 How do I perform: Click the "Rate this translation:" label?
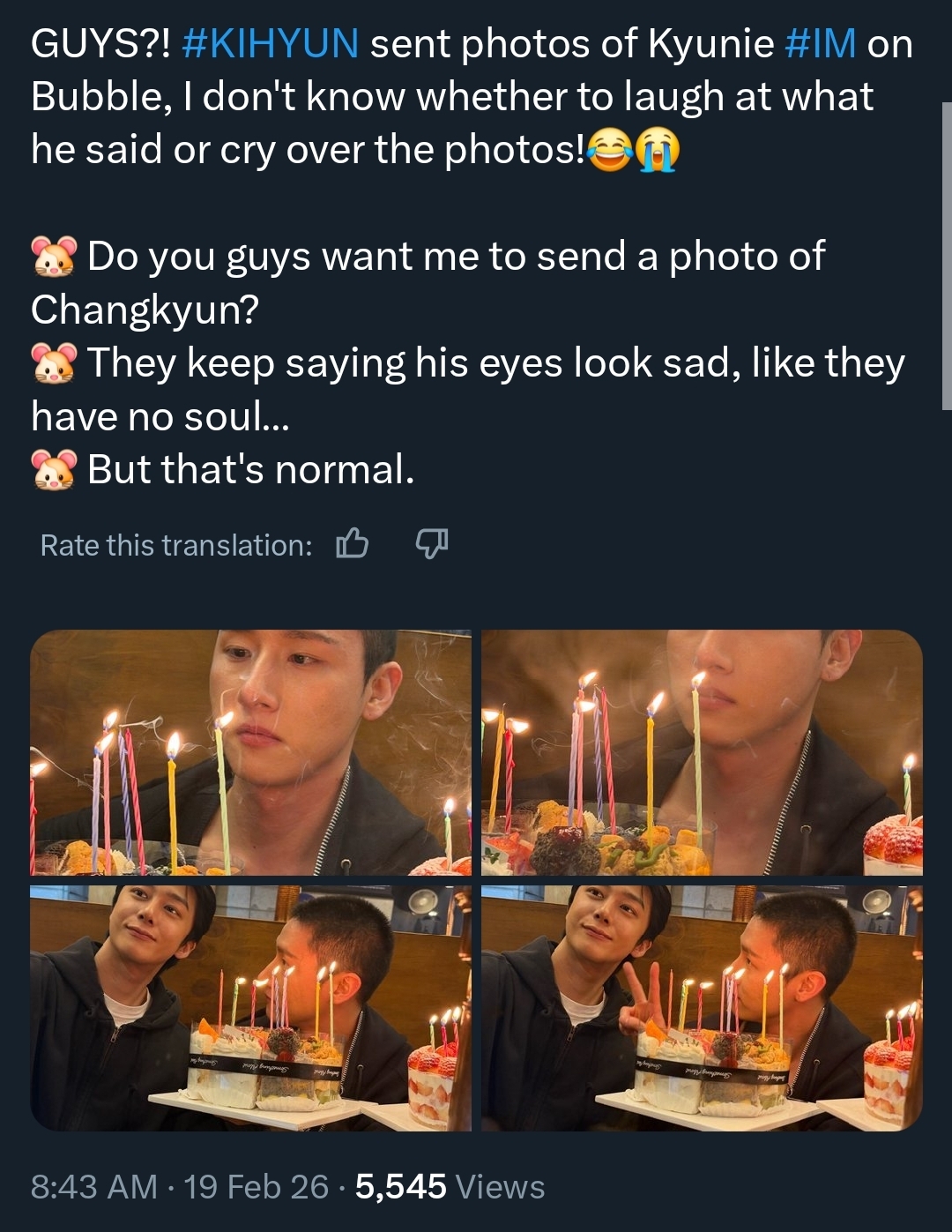click(x=176, y=545)
